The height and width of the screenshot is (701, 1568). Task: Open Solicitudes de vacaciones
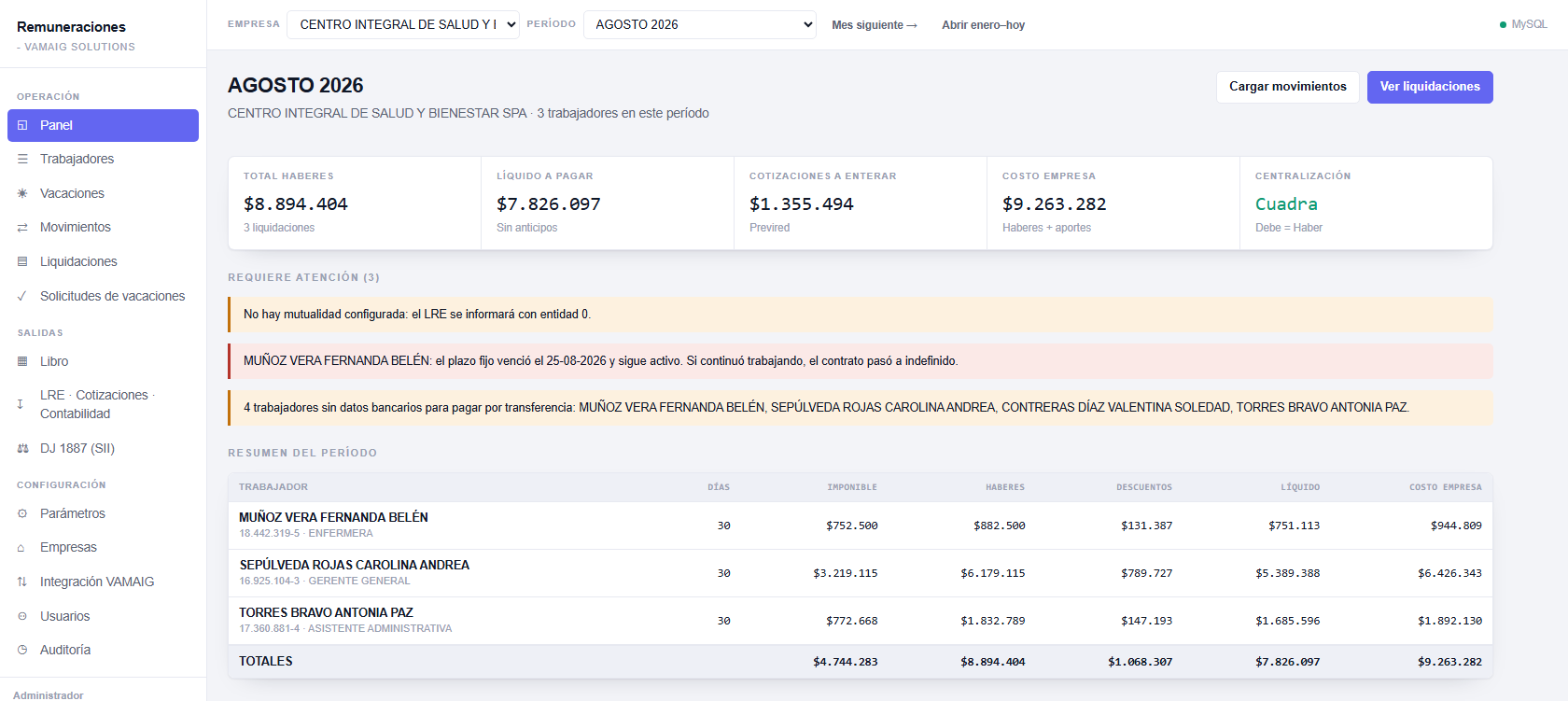103,296
